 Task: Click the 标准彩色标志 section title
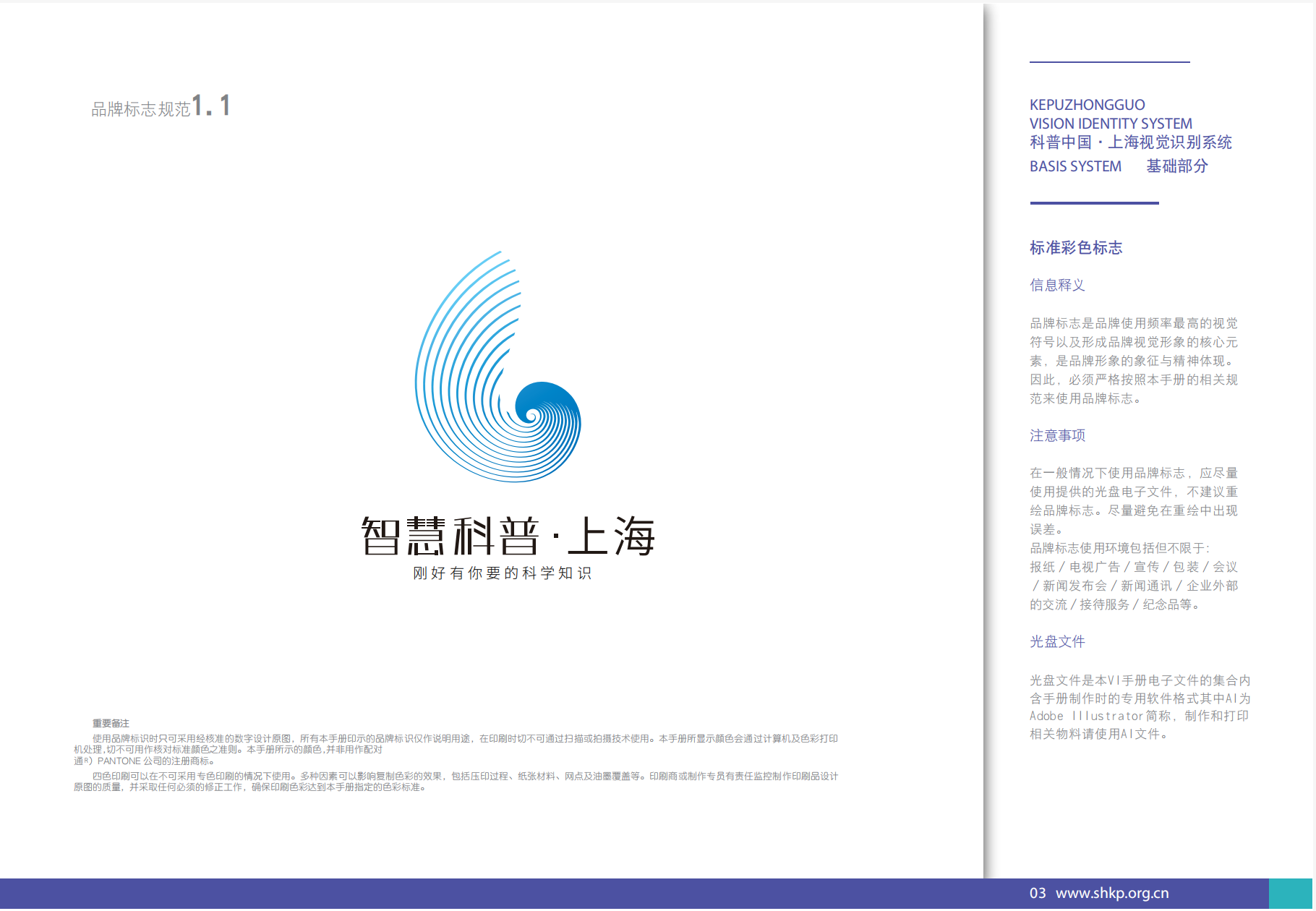point(1076,248)
